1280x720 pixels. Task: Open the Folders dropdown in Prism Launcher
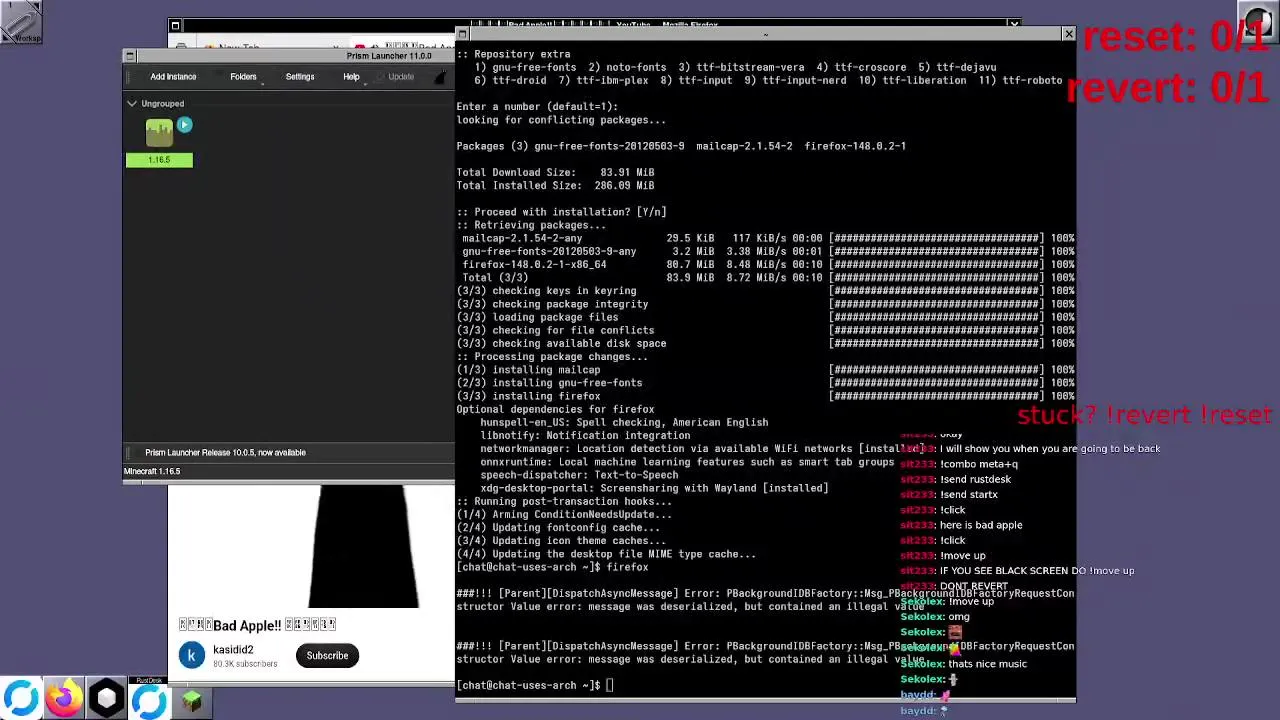pos(243,77)
